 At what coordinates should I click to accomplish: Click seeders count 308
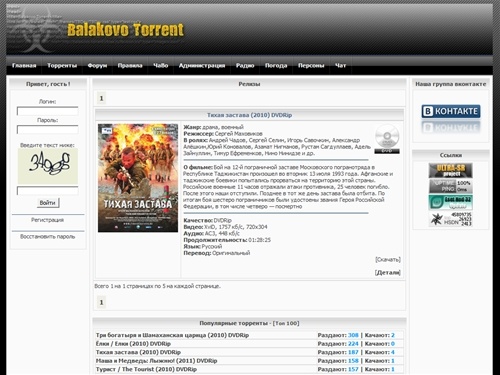coord(353,335)
